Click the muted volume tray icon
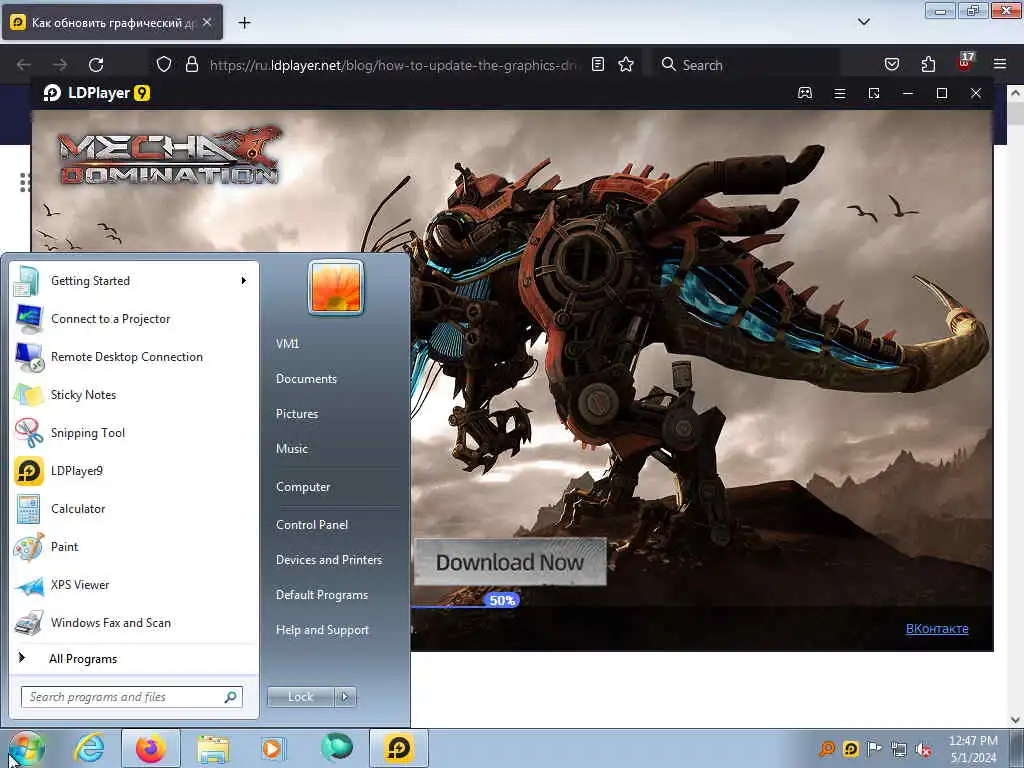The height and width of the screenshot is (768, 1024). (x=923, y=749)
